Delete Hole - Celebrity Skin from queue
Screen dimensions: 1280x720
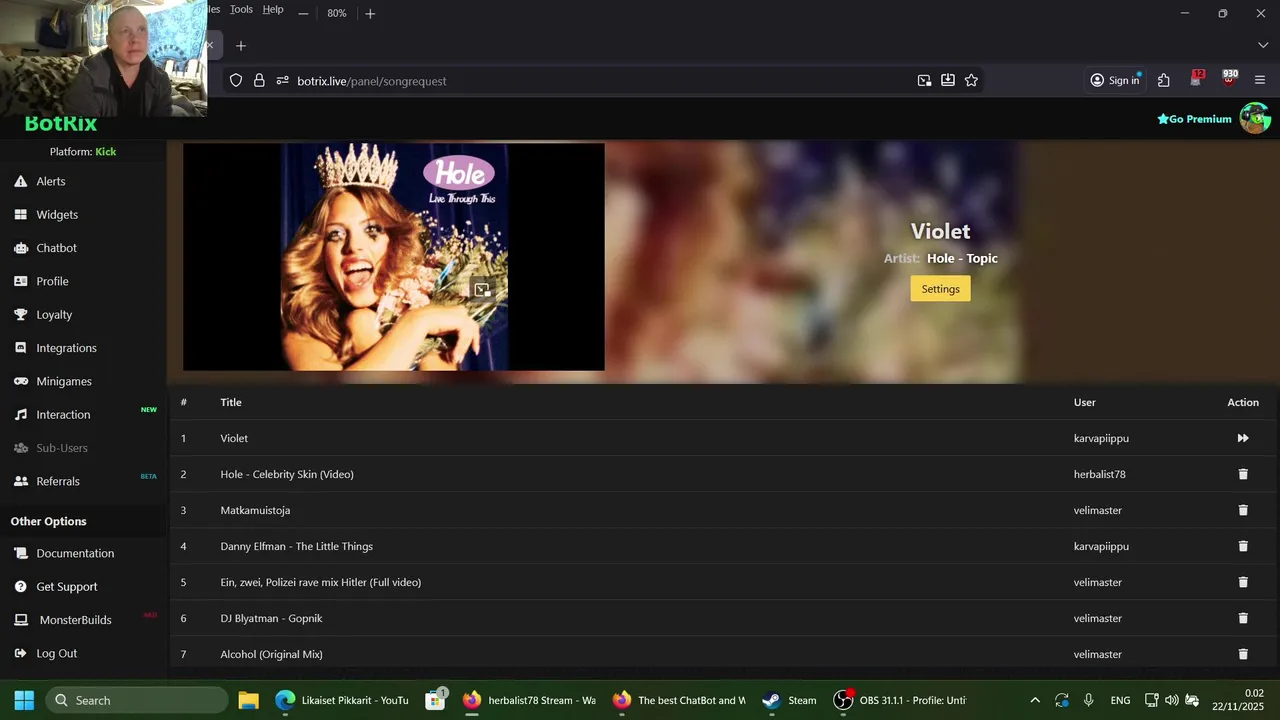point(1243,474)
